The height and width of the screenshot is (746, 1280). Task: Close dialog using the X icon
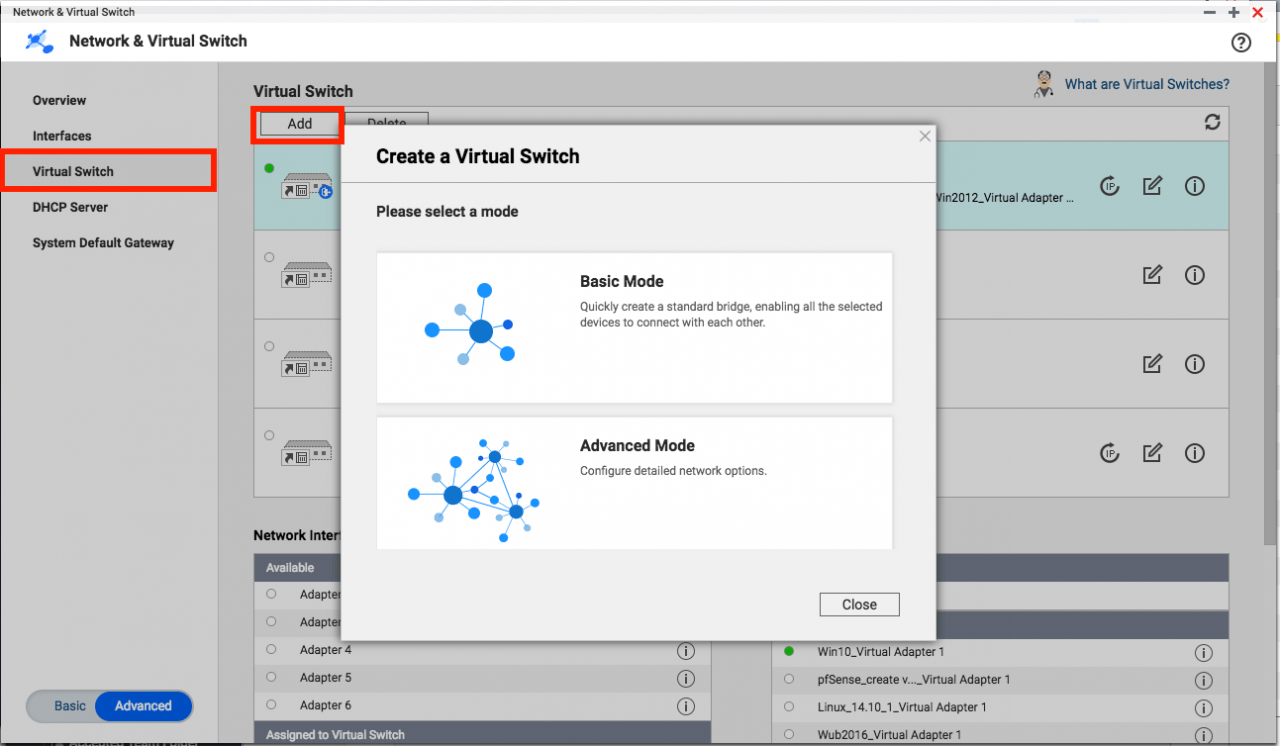[x=925, y=136]
